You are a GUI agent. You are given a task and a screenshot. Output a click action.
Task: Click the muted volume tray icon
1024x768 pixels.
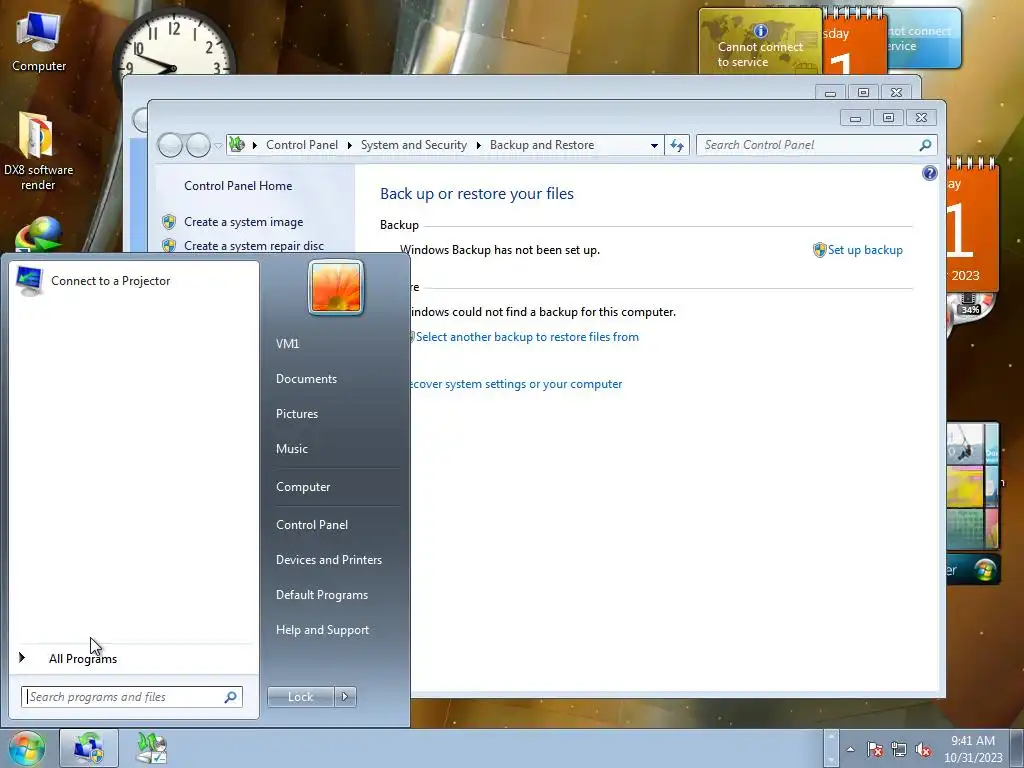point(923,750)
